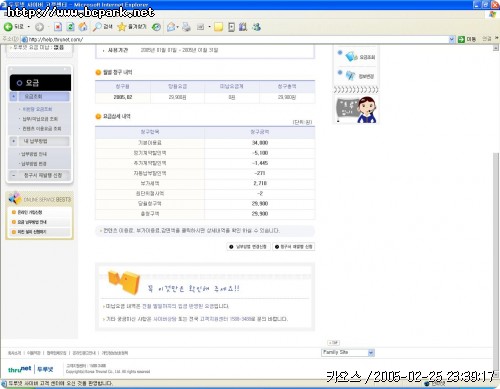500x389 pixels.
Task: Open 납부방법 변경 submenu link
Action: 34,164
